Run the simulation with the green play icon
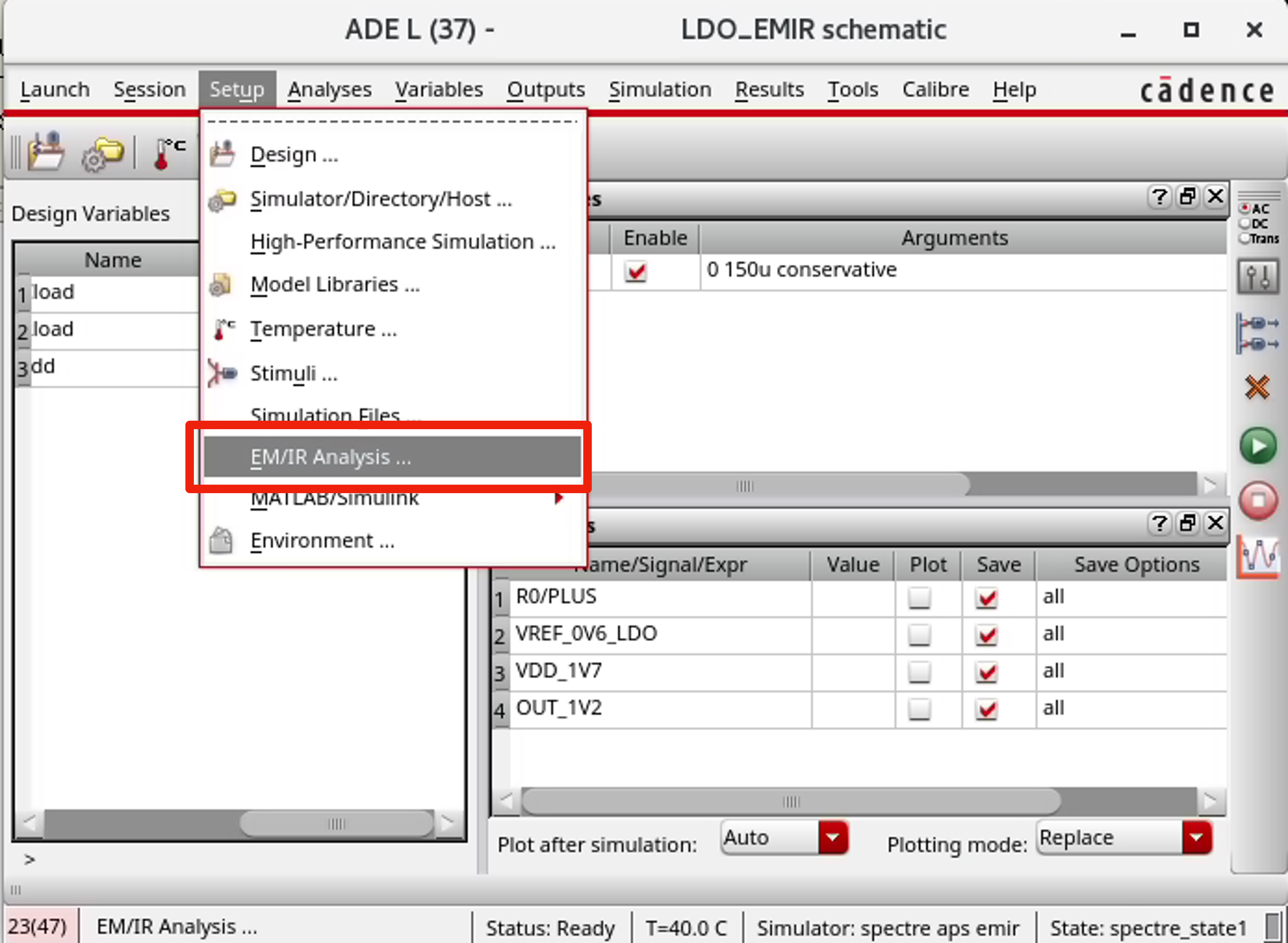The height and width of the screenshot is (943, 1288). tap(1258, 446)
